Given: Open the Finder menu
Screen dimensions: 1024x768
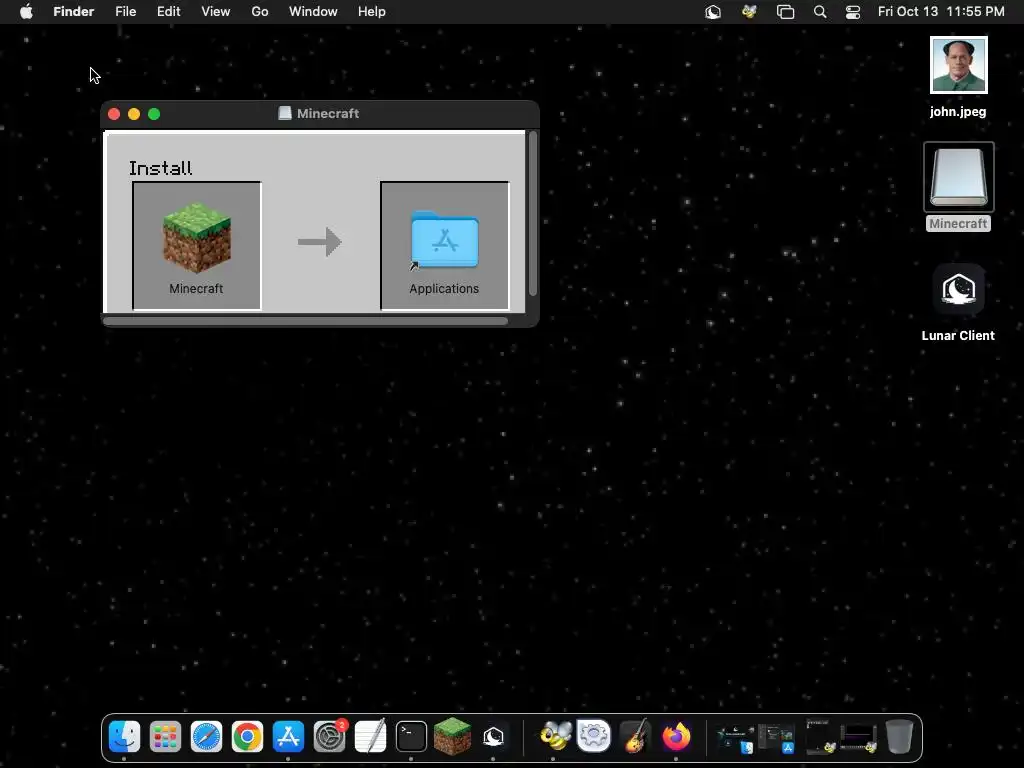Looking at the screenshot, I should pos(74,12).
